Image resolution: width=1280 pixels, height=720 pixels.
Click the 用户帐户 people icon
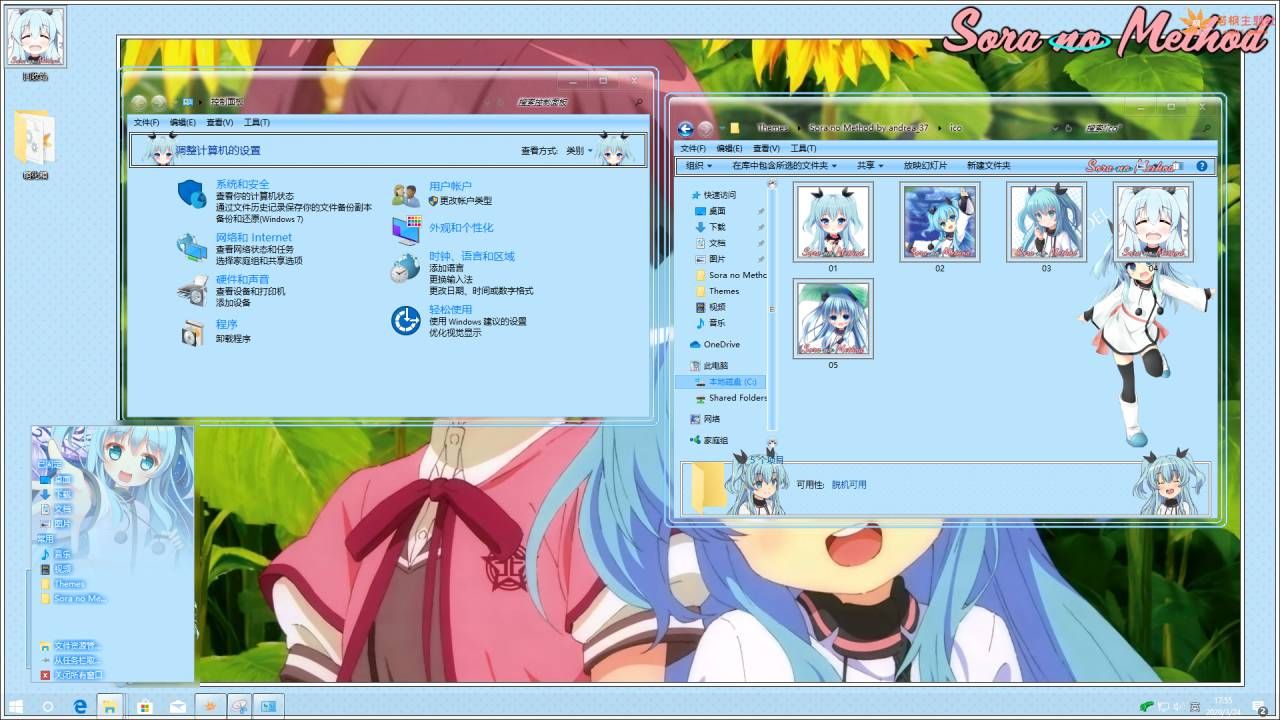406,195
